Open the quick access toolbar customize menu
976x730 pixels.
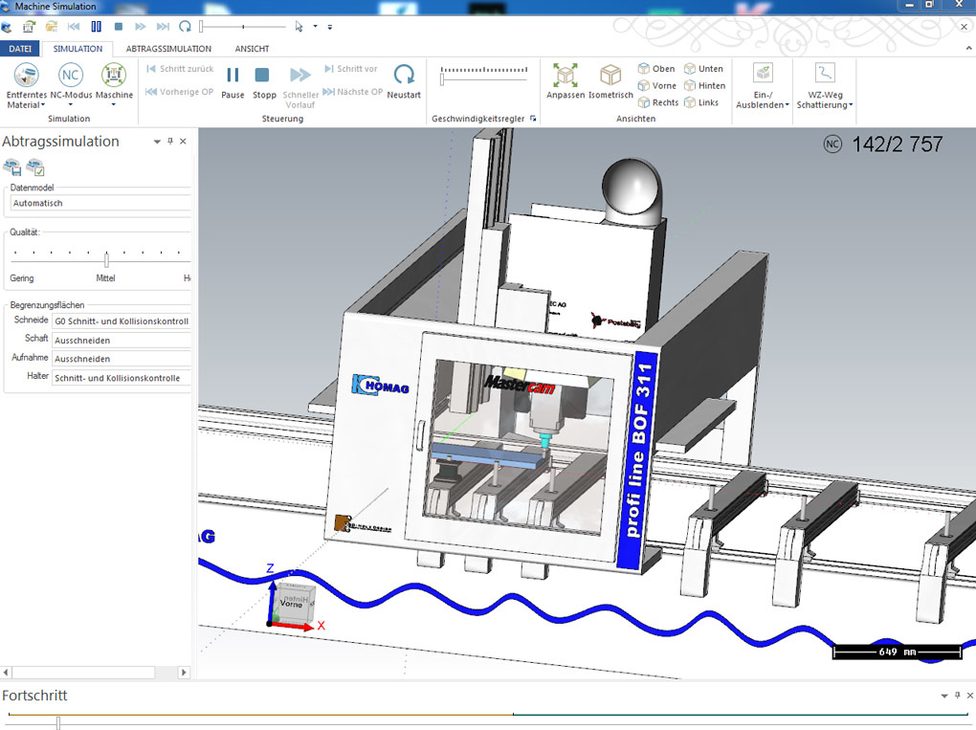(330, 27)
